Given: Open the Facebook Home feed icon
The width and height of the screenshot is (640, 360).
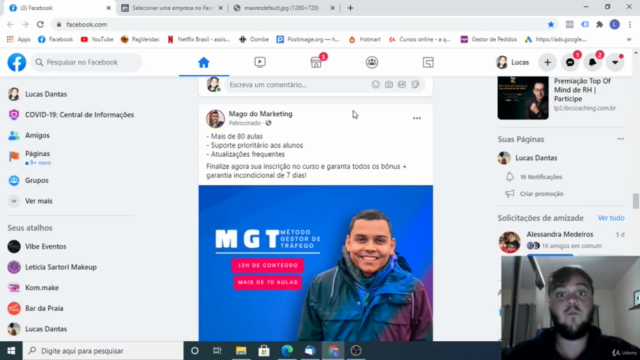Looking at the screenshot, I should click(204, 62).
